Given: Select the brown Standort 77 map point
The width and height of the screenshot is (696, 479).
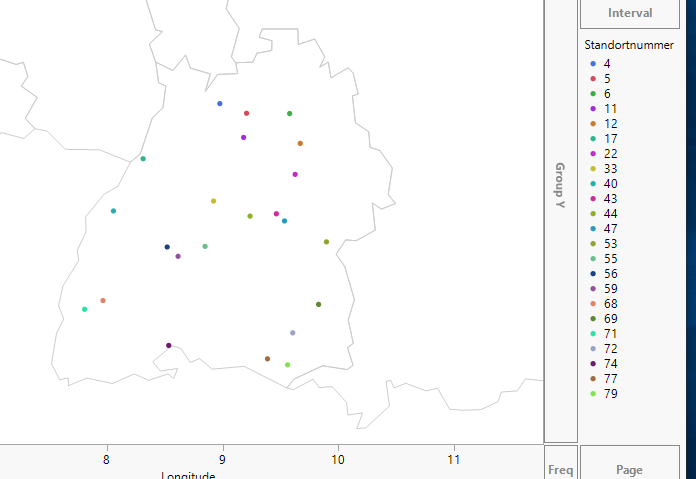Looking at the screenshot, I should click(268, 359).
